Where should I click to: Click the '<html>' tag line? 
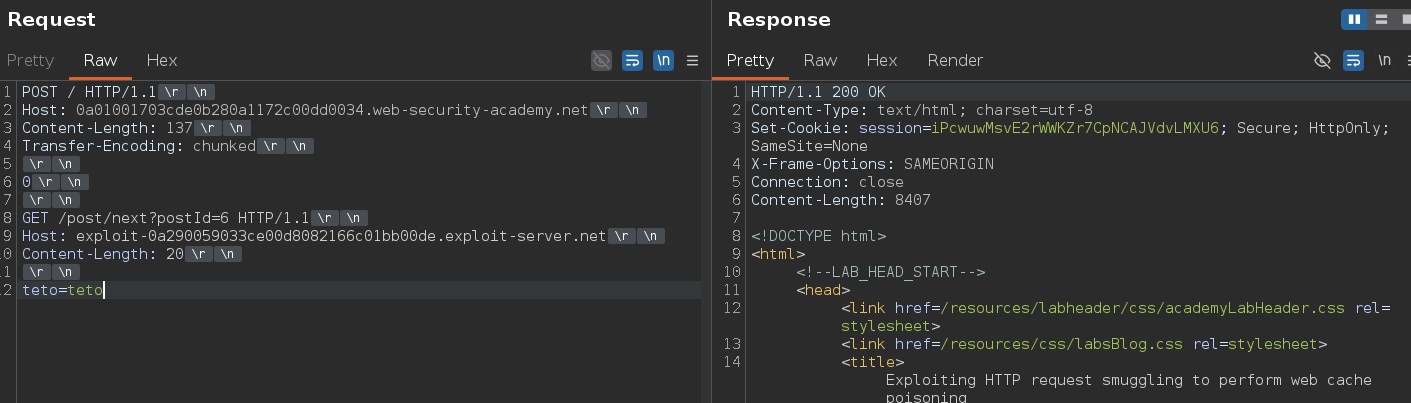778,254
